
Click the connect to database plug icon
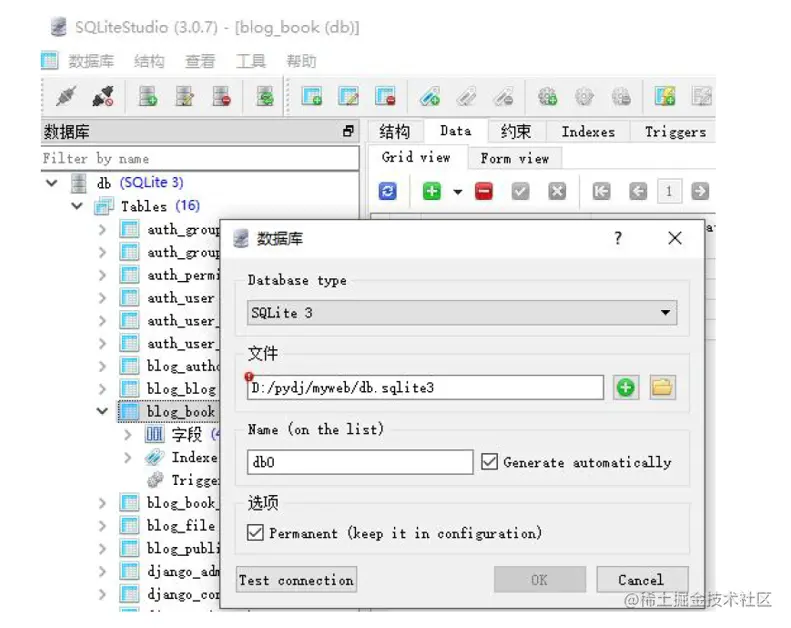point(66,96)
